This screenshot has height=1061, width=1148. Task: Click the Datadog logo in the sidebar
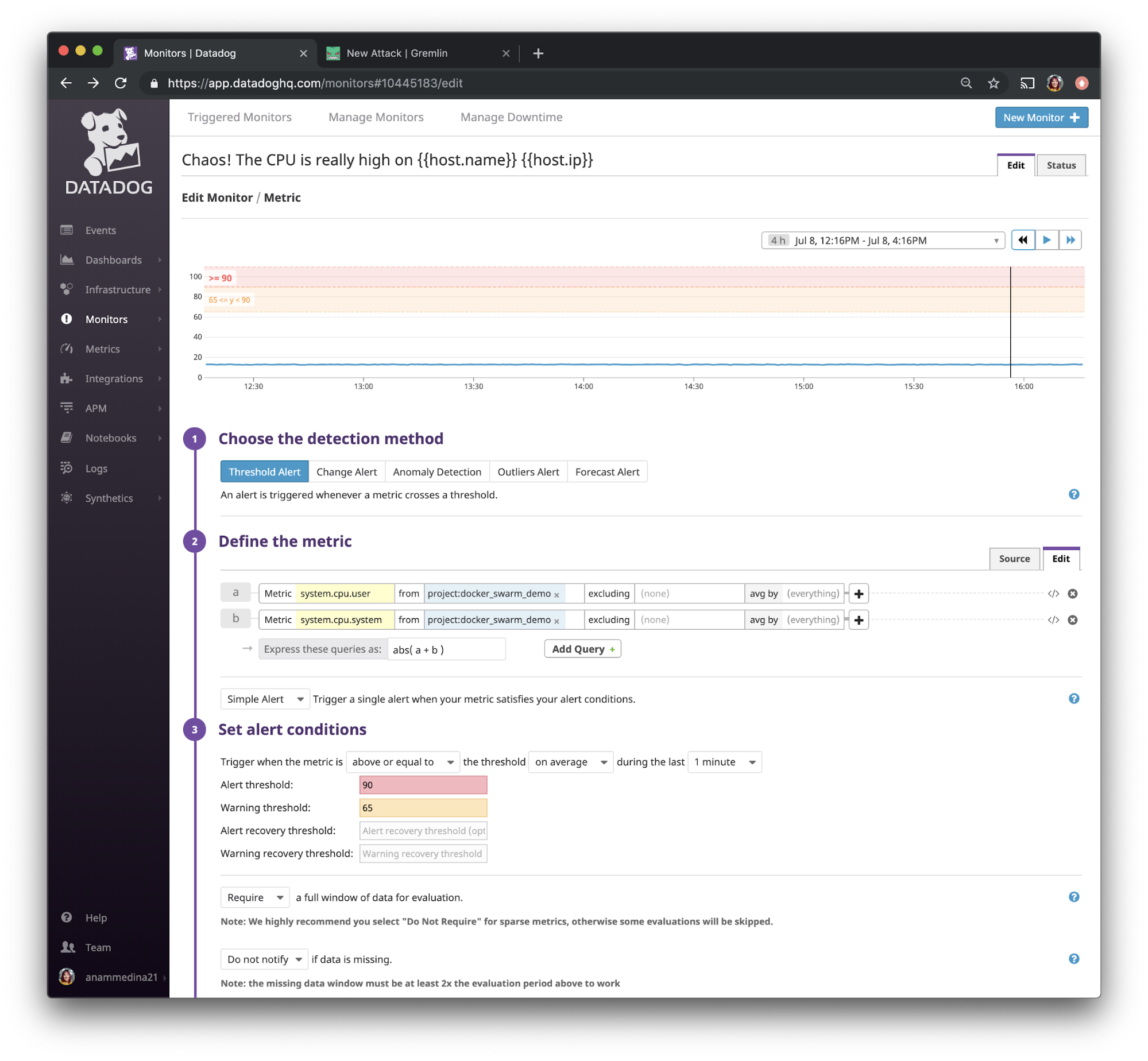pos(109,152)
